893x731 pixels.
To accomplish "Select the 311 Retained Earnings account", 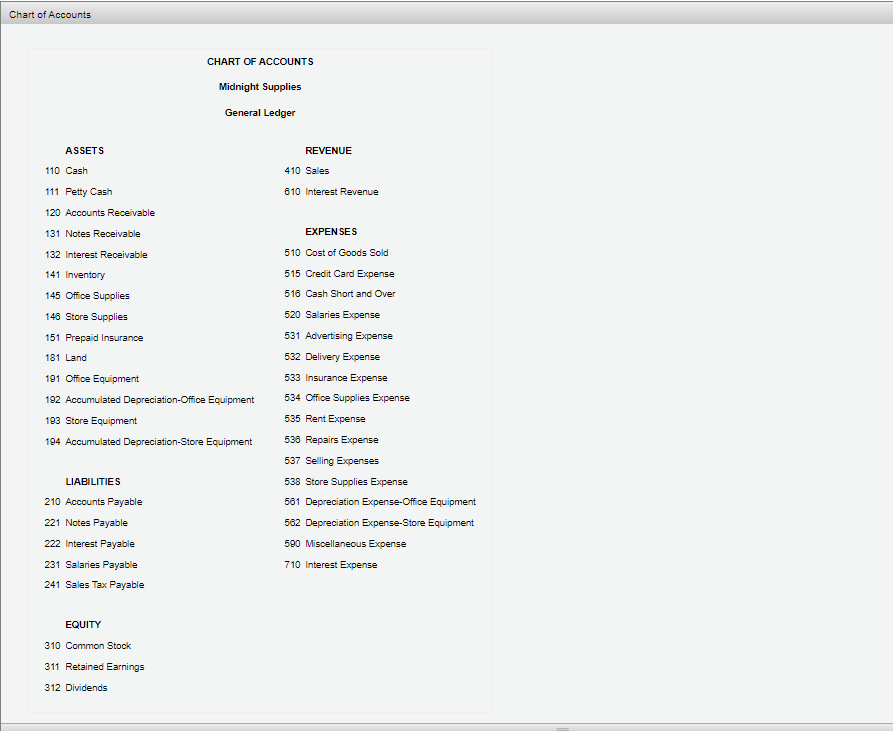I will pos(95,667).
